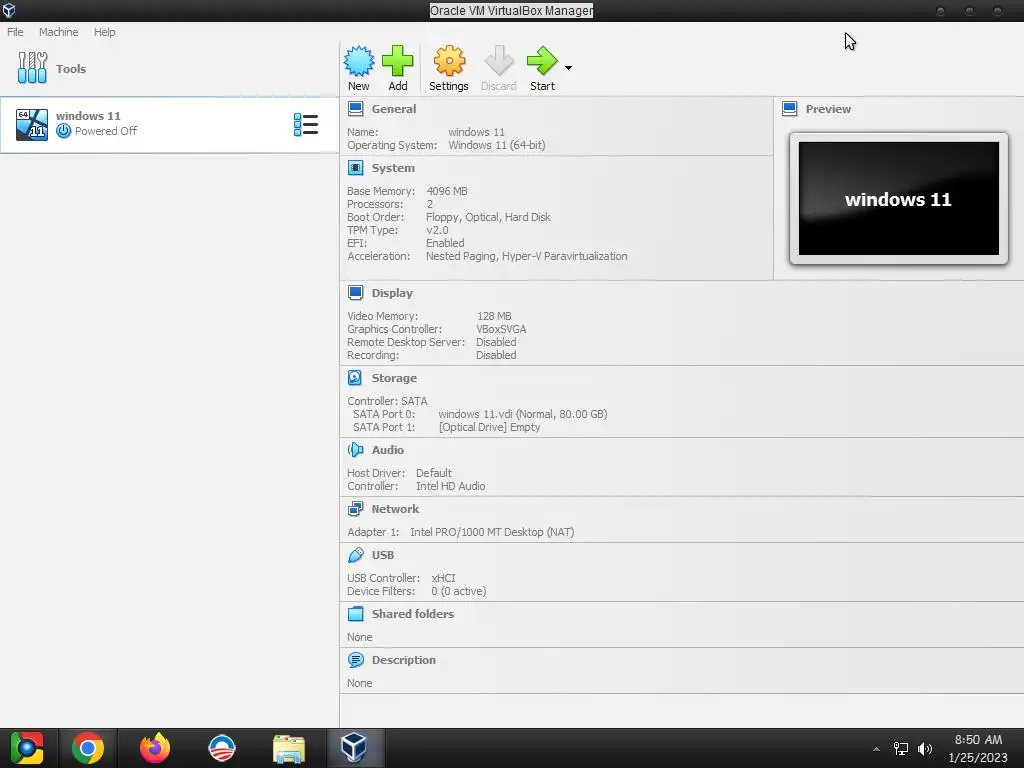Click the Audio section speaker icon

(x=355, y=450)
